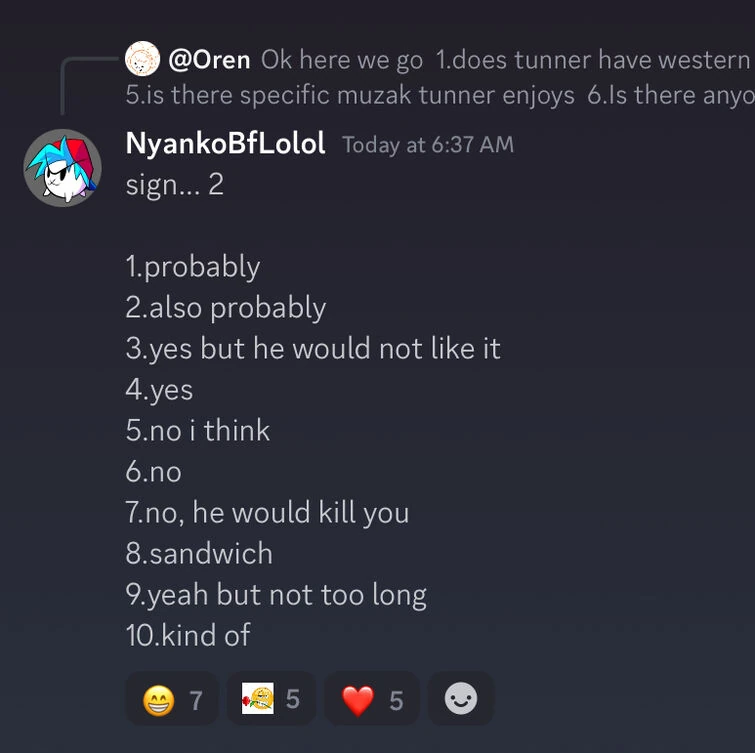Click the "8.sandwich" answer line
This screenshot has width=755, height=753.
(x=198, y=554)
